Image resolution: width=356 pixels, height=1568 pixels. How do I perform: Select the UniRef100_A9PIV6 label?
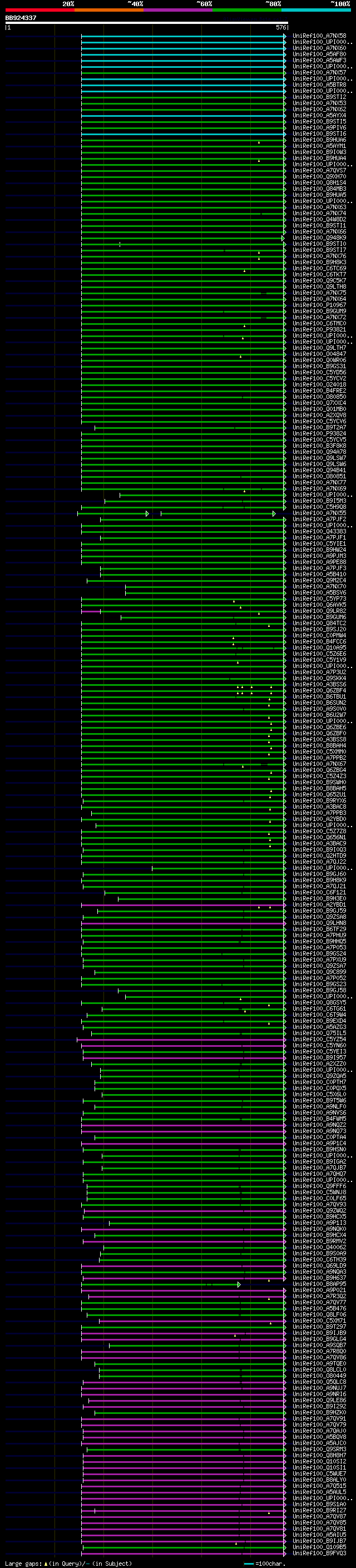[x=319, y=127]
